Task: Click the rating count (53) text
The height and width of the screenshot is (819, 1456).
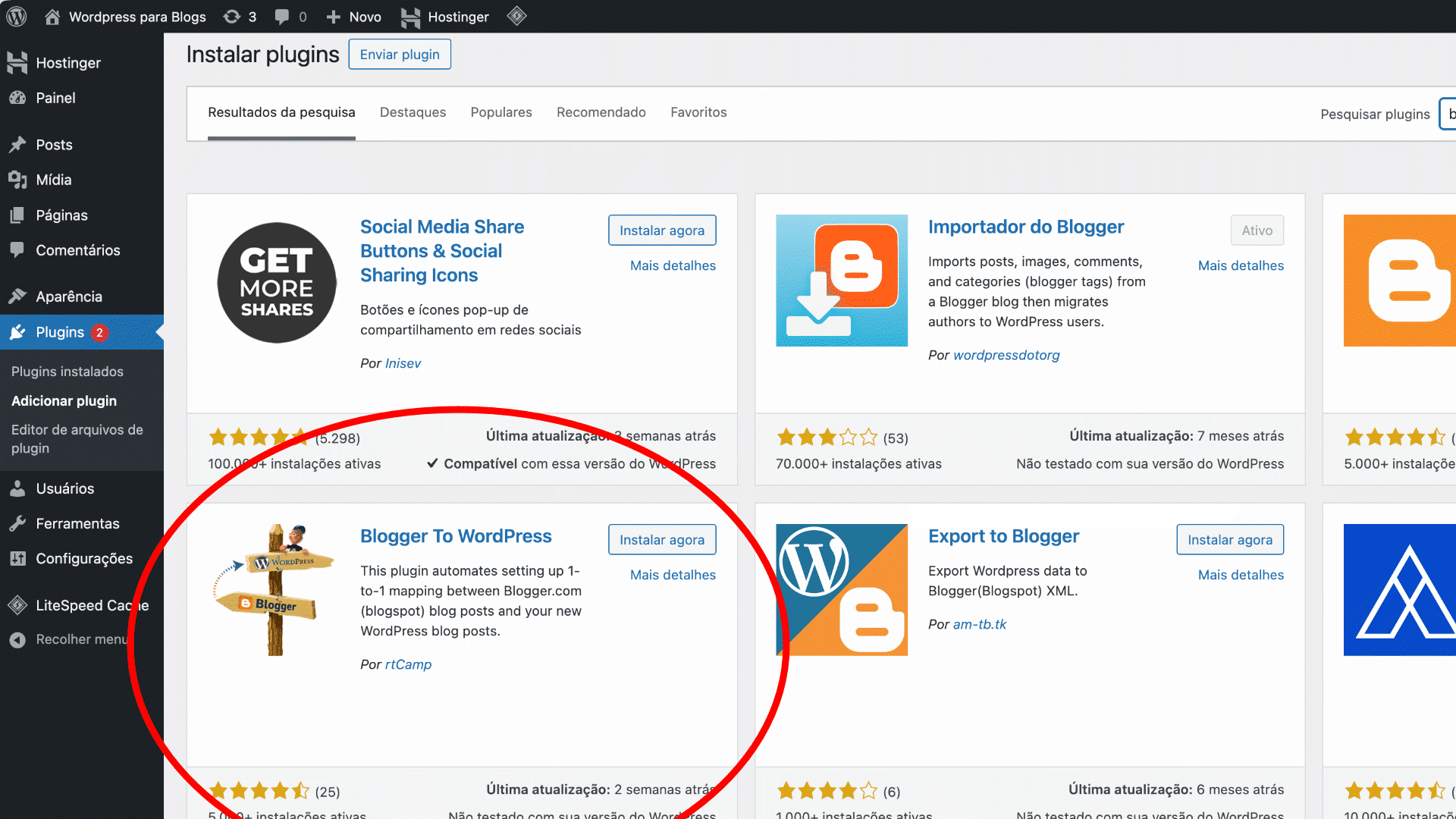Action: pos(896,438)
